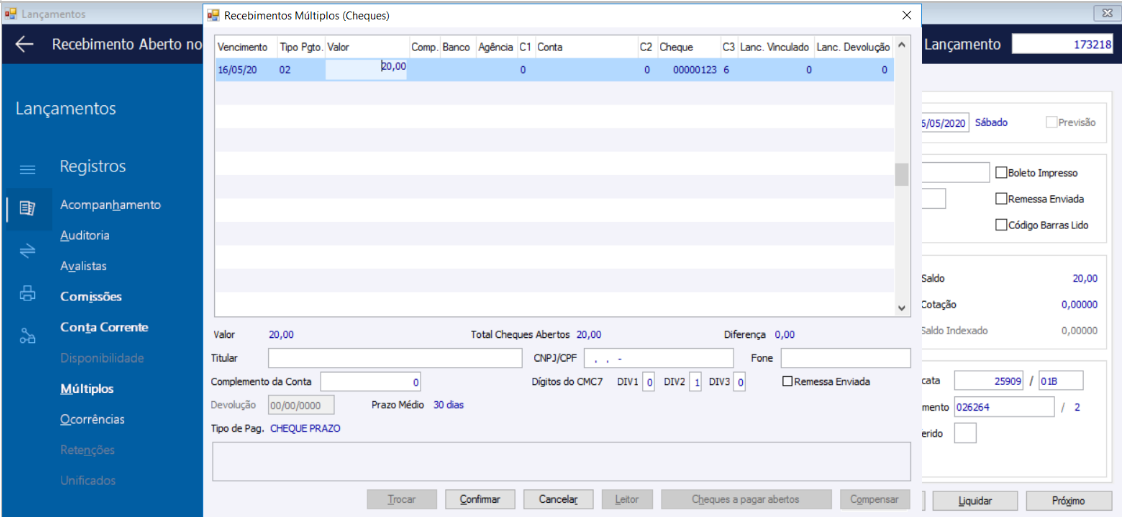Click the Fone input field
The height and width of the screenshot is (517, 1122).
pos(846,358)
